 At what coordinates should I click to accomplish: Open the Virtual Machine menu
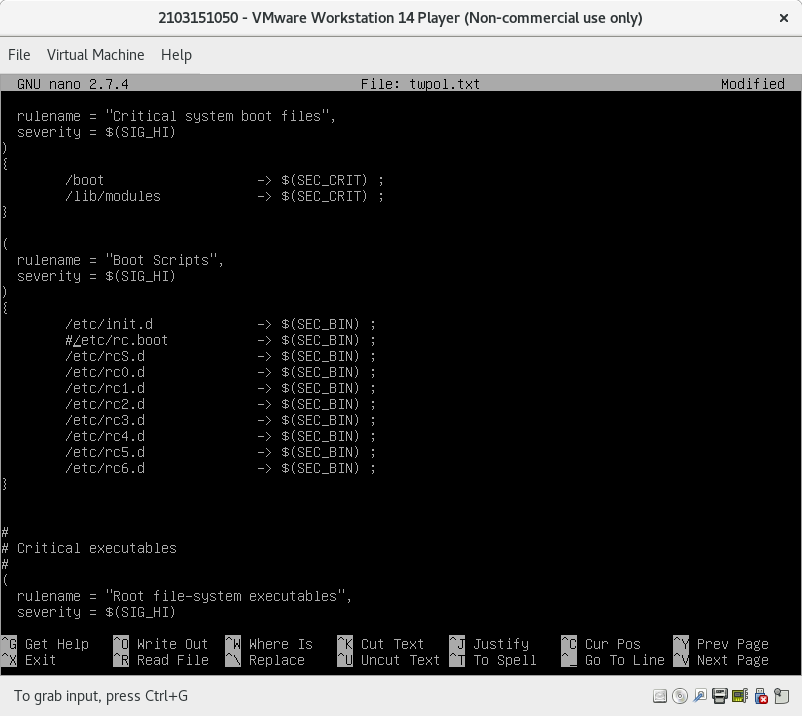[x=96, y=55]
